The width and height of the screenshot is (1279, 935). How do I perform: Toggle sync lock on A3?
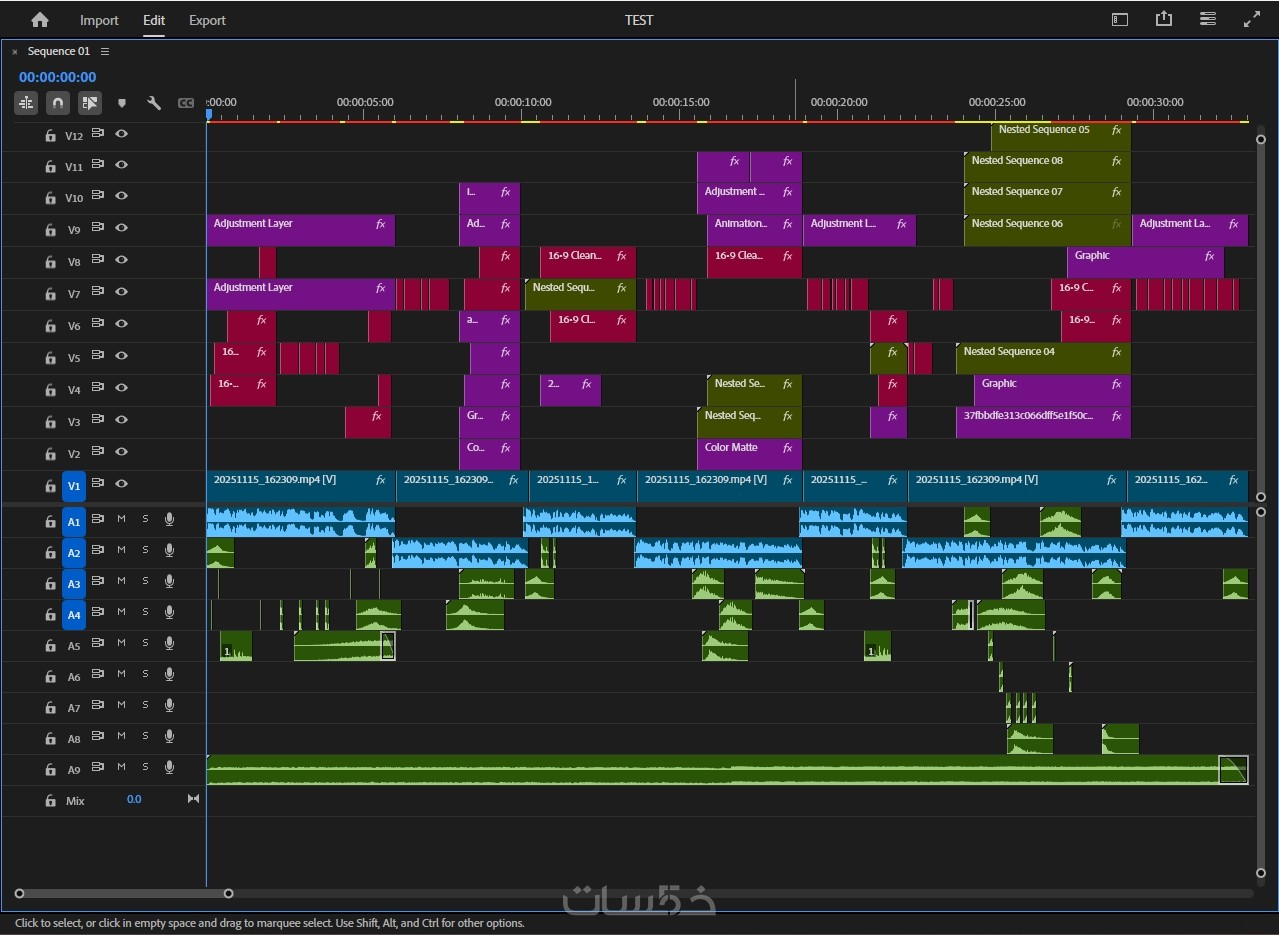click(98, 581)
